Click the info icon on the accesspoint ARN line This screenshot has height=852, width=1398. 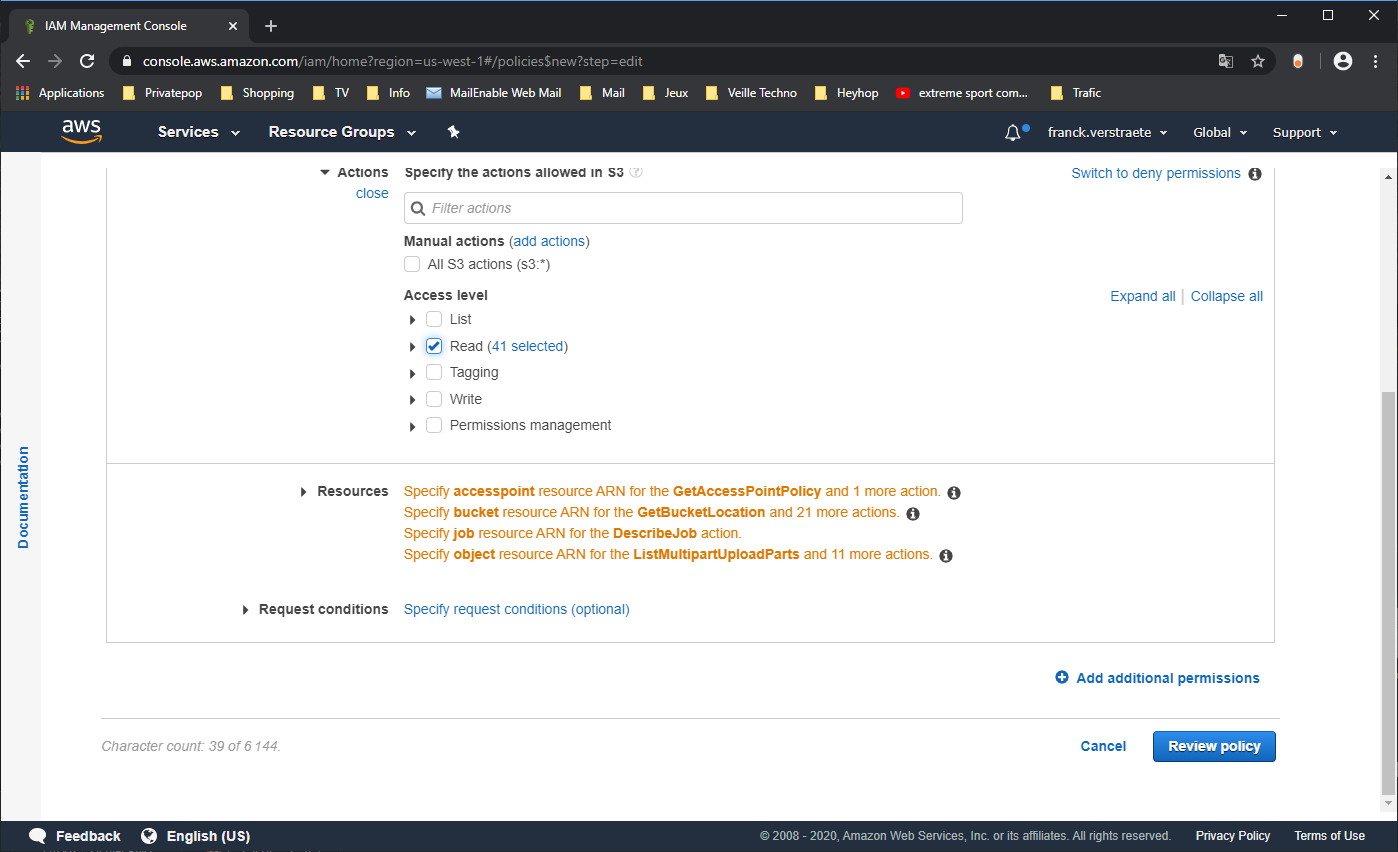tap(954, 493)
